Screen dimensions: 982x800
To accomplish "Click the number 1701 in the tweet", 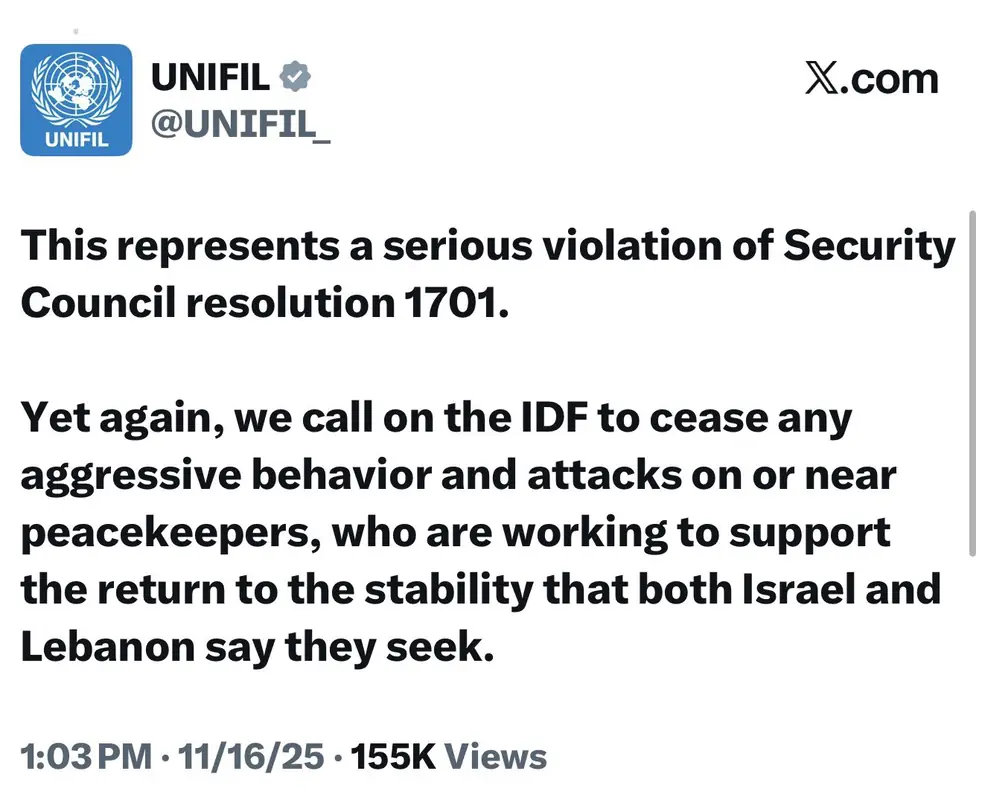I will (452, 301).
